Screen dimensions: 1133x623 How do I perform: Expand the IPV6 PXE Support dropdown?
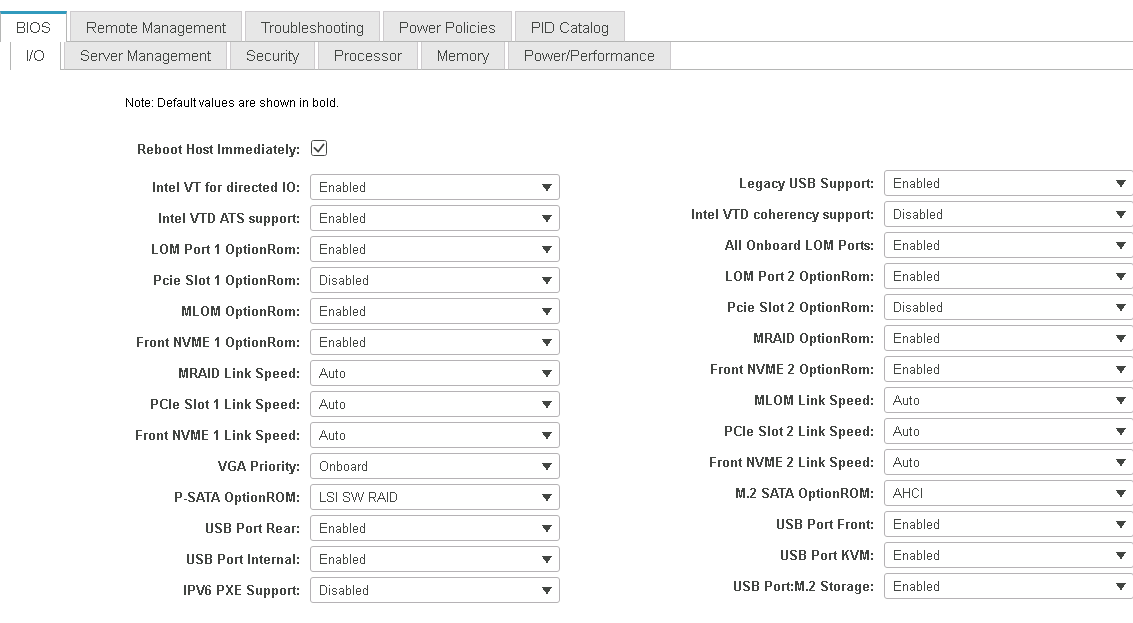tap(434, 590)
